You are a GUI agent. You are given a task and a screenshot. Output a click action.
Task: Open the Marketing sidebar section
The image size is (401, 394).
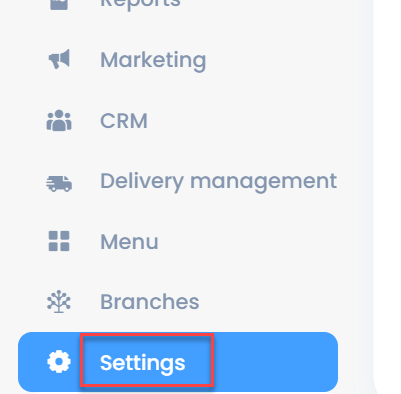153,60
